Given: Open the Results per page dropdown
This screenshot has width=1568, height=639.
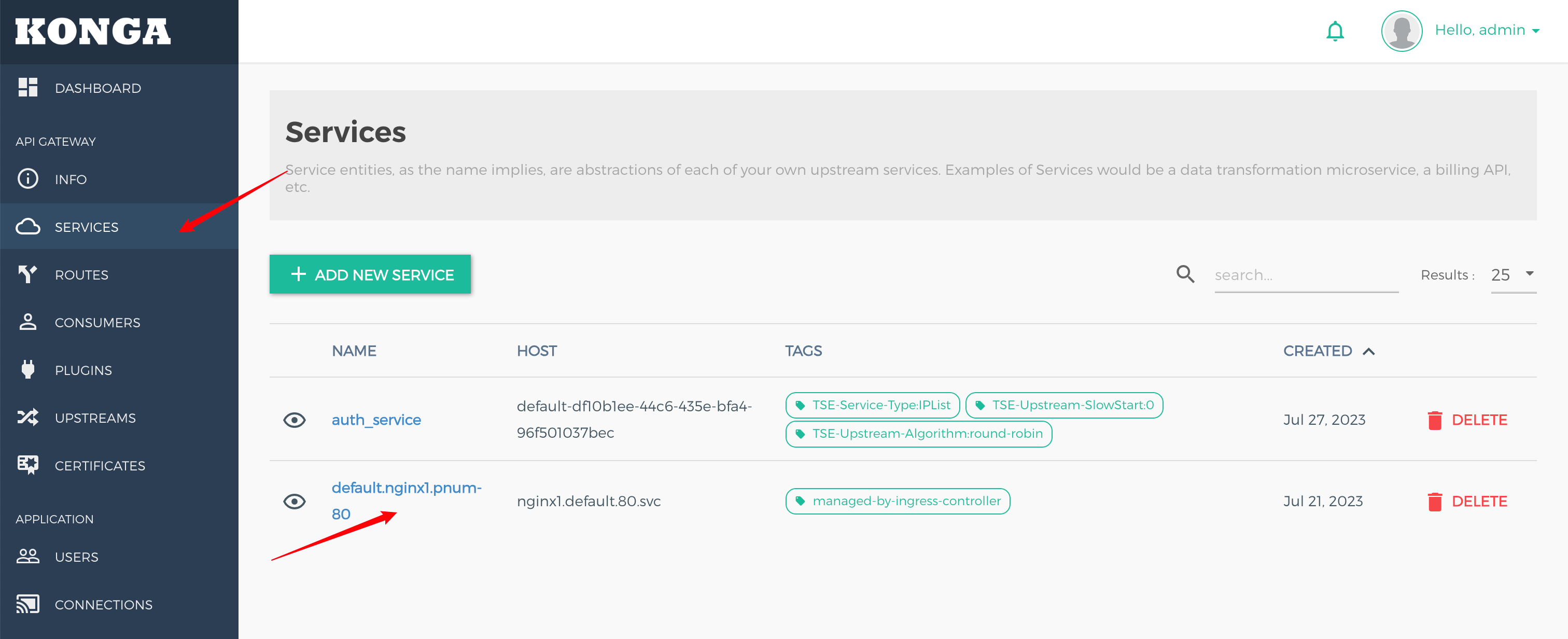Looking at the screenshot, I should [x=1513, y=275].
